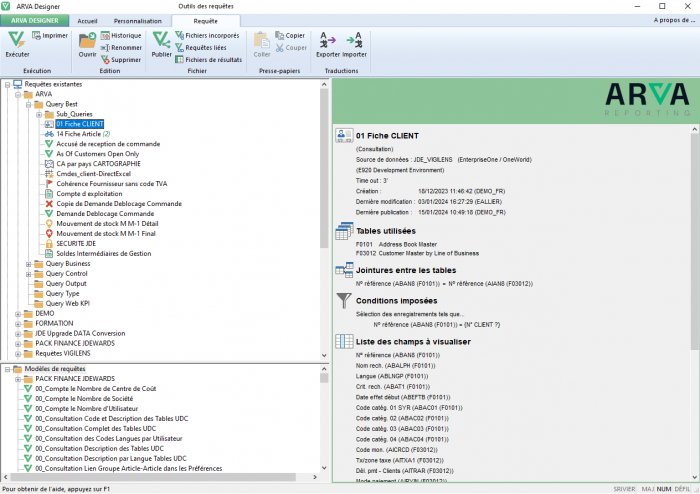Click the Jointures entre les tables icon
This screenshot has width=700, height=494.
tap(344, 270)
